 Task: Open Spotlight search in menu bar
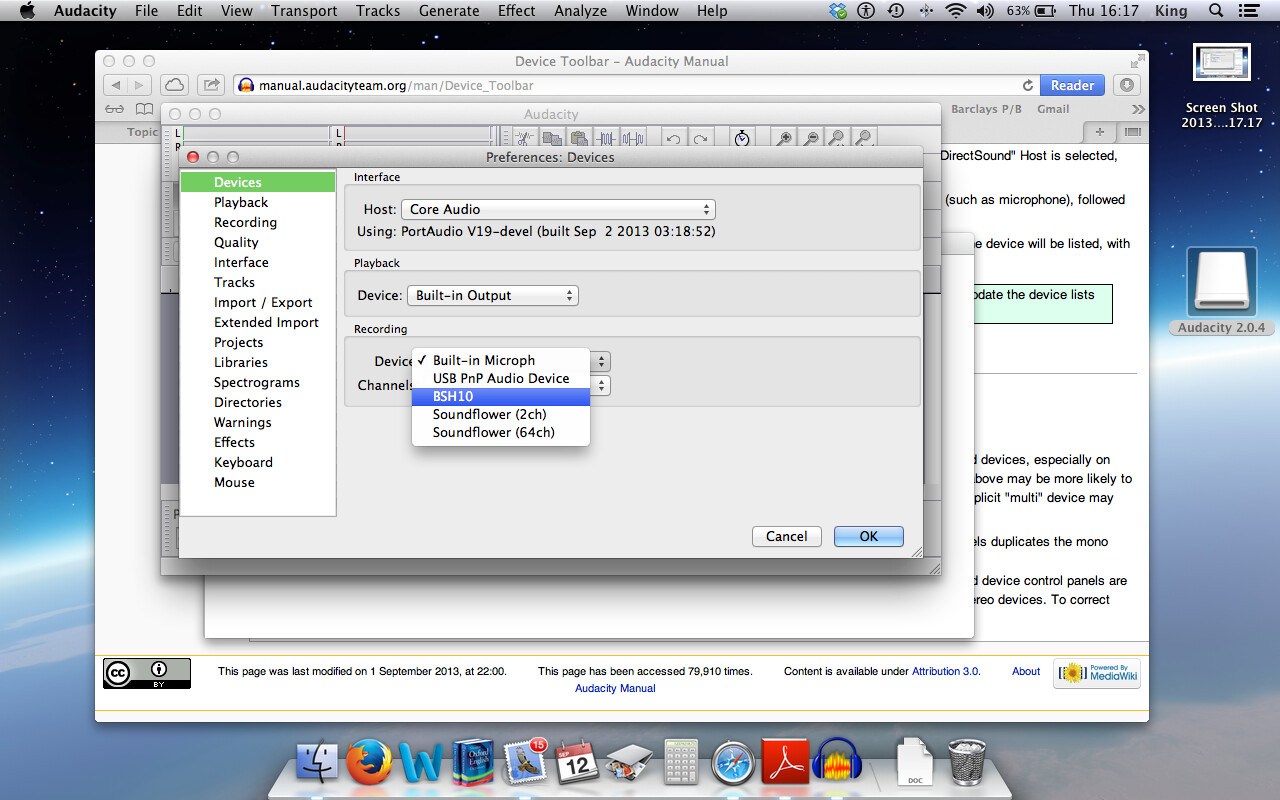click(1216, 11)
